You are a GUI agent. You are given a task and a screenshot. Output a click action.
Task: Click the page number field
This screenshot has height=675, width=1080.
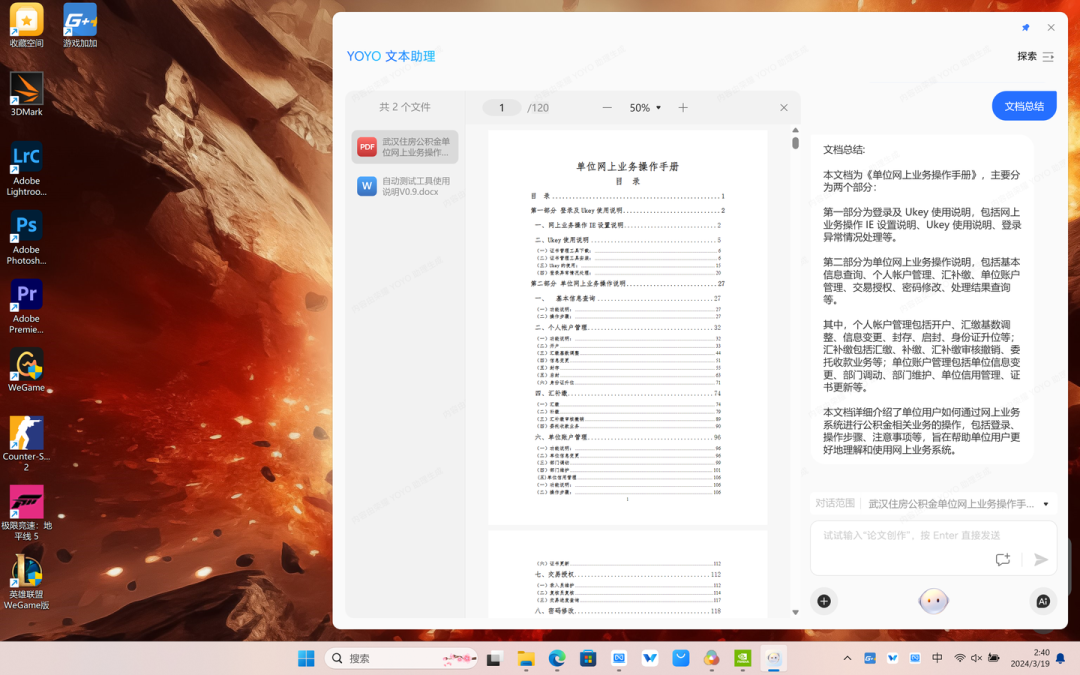coord(501,107)
